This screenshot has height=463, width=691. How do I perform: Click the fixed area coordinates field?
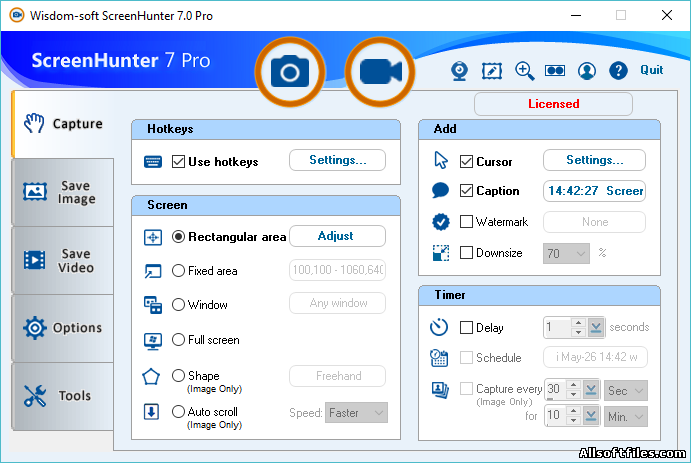coord(338,270)
